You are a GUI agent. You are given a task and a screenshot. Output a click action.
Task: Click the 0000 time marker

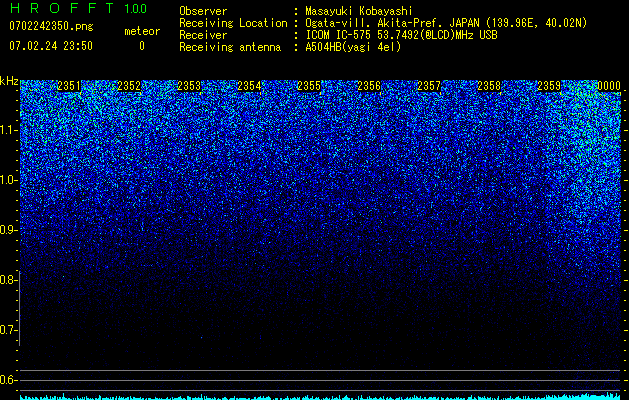click(x=609, y=86)
